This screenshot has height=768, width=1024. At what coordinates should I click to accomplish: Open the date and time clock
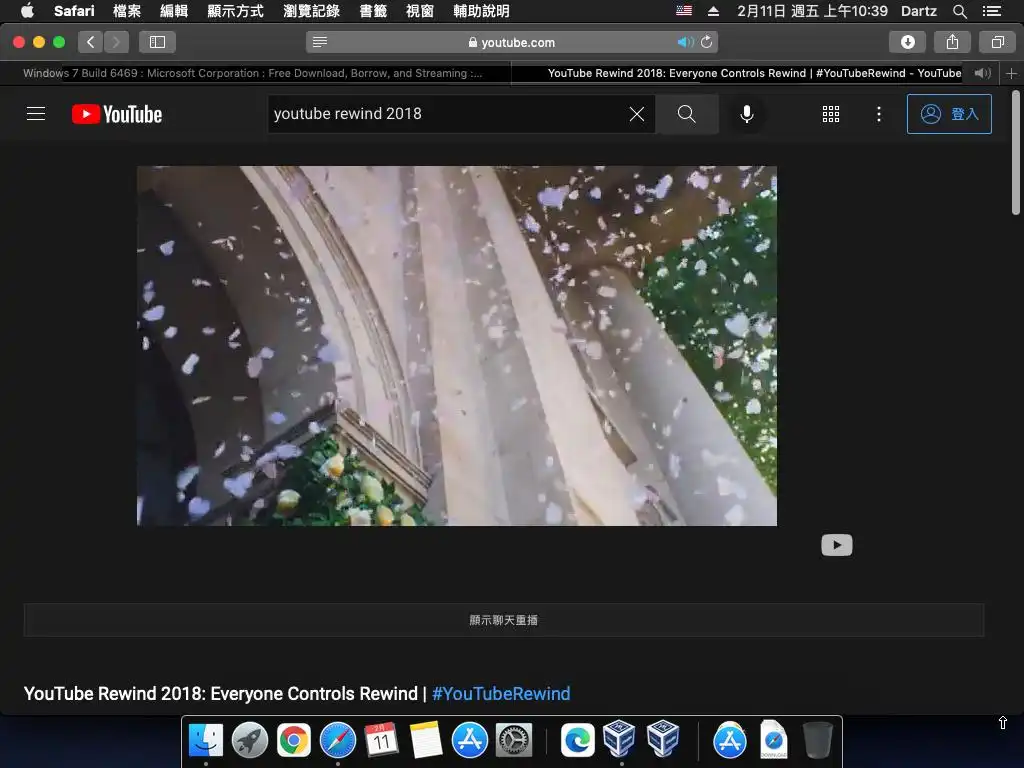coord(812,10)
